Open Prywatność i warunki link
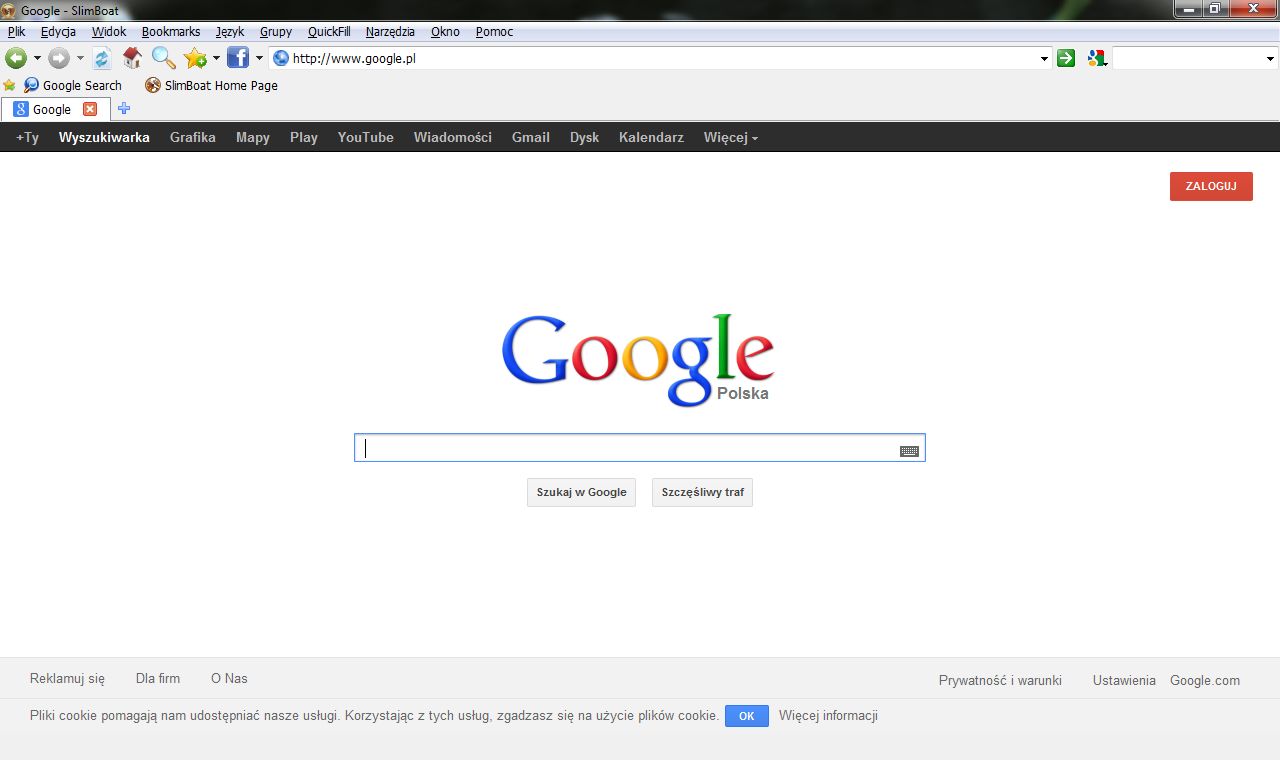Image resolution: width=1280 pixels, height=760 pixels. 1000,680
